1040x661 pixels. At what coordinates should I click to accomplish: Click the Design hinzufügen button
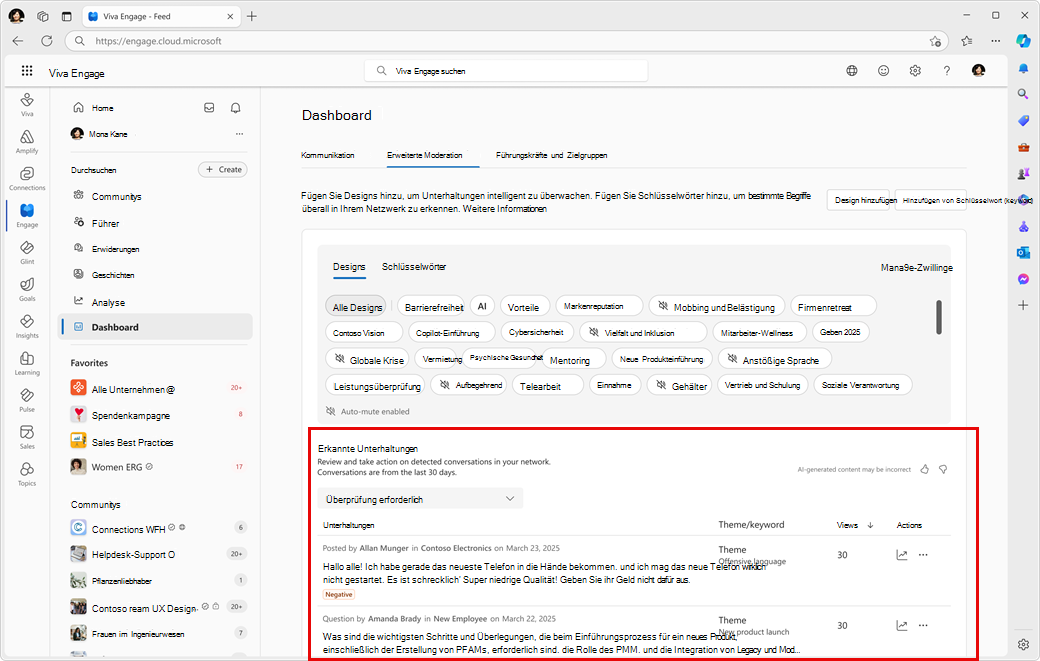click(858, 200)
